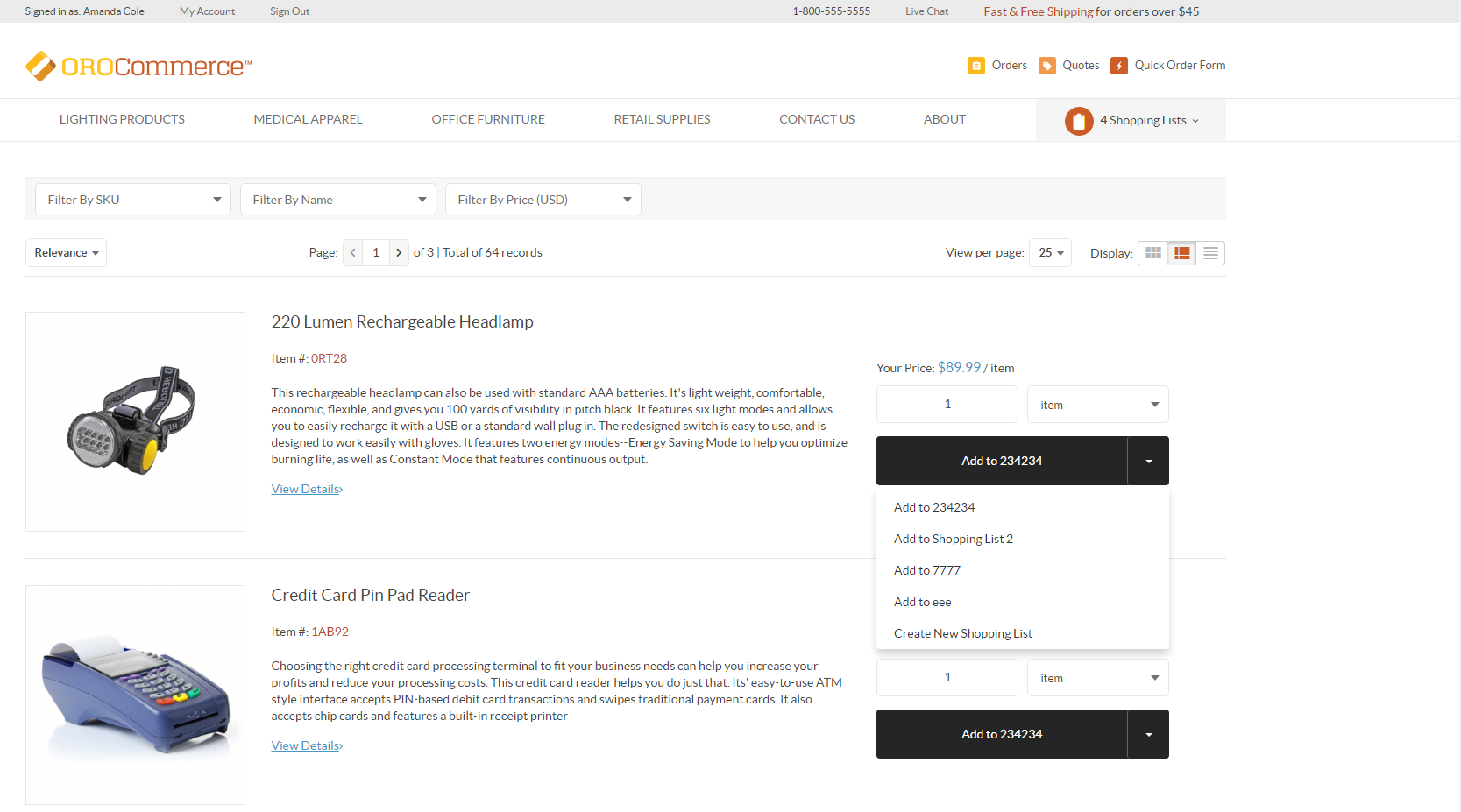Add Headlamp to 234234 list

[1002, 461]
